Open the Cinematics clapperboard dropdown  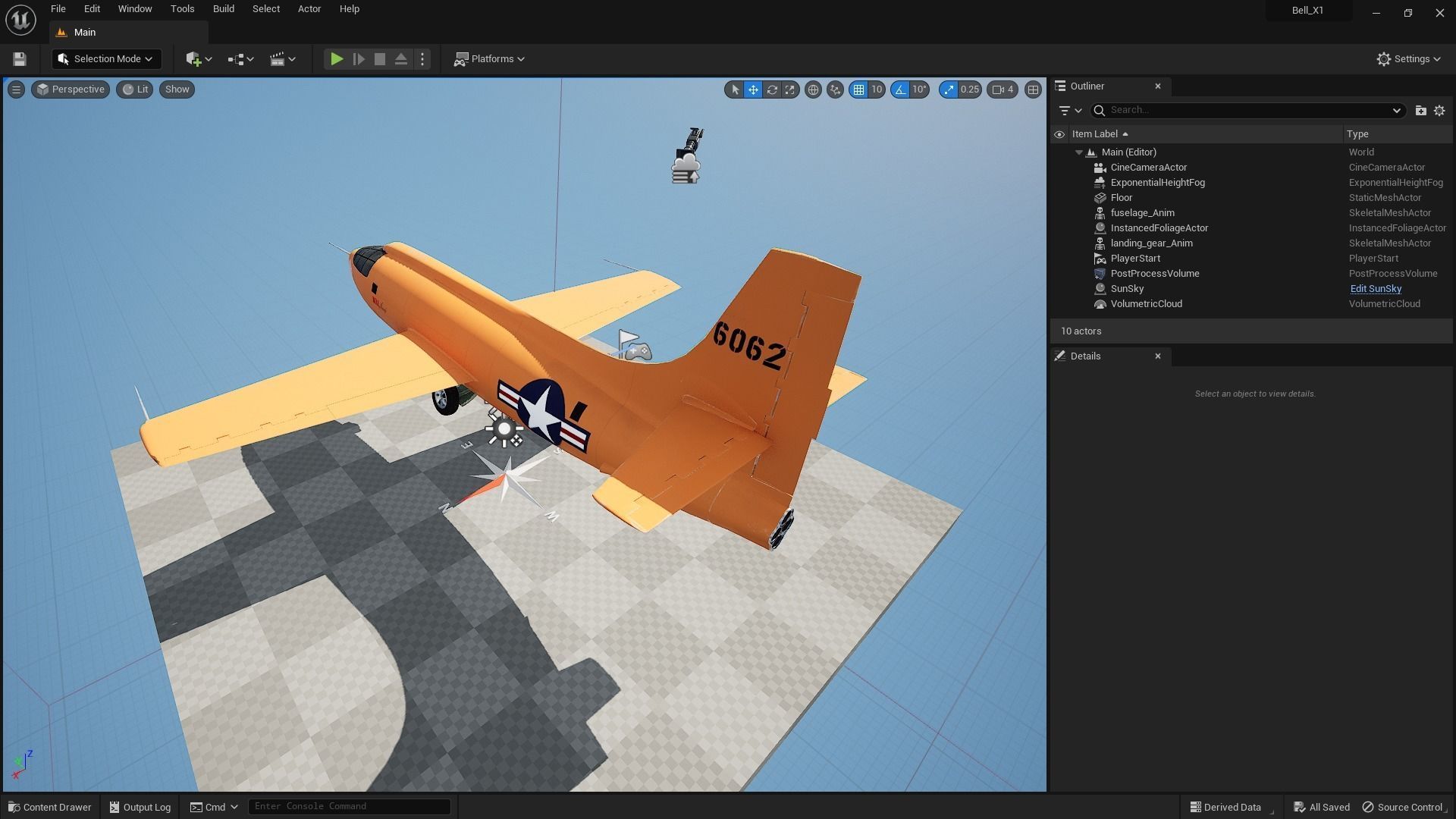pos(282,59)
